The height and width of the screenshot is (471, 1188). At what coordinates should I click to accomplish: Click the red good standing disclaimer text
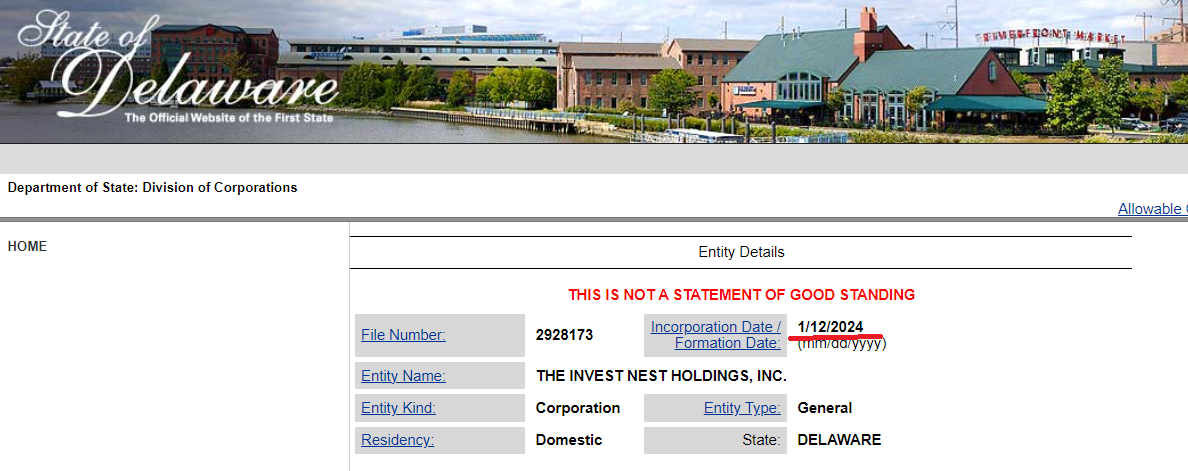click(741, 295)
